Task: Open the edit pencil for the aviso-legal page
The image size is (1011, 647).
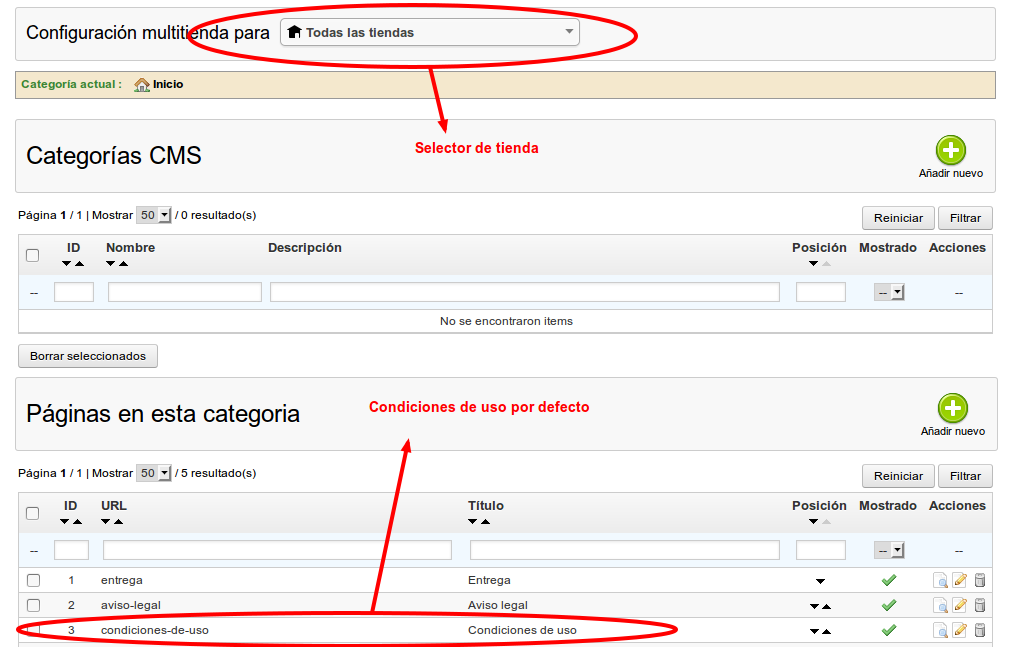Action: (960, 605)
